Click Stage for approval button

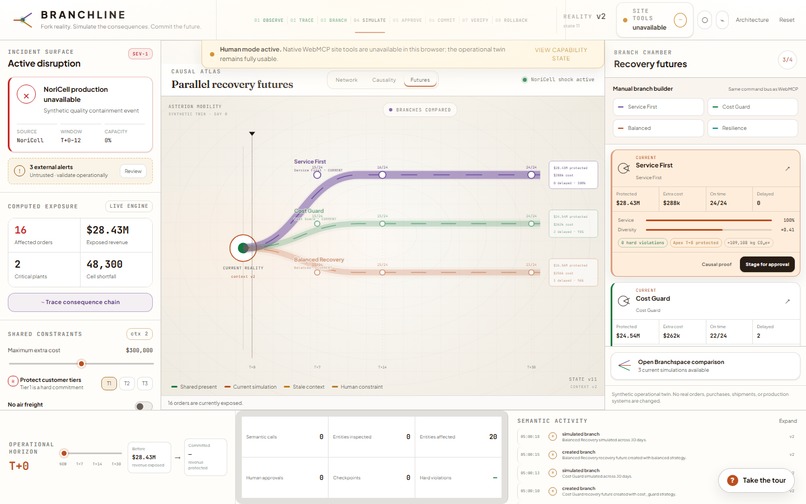coord(767,264)
